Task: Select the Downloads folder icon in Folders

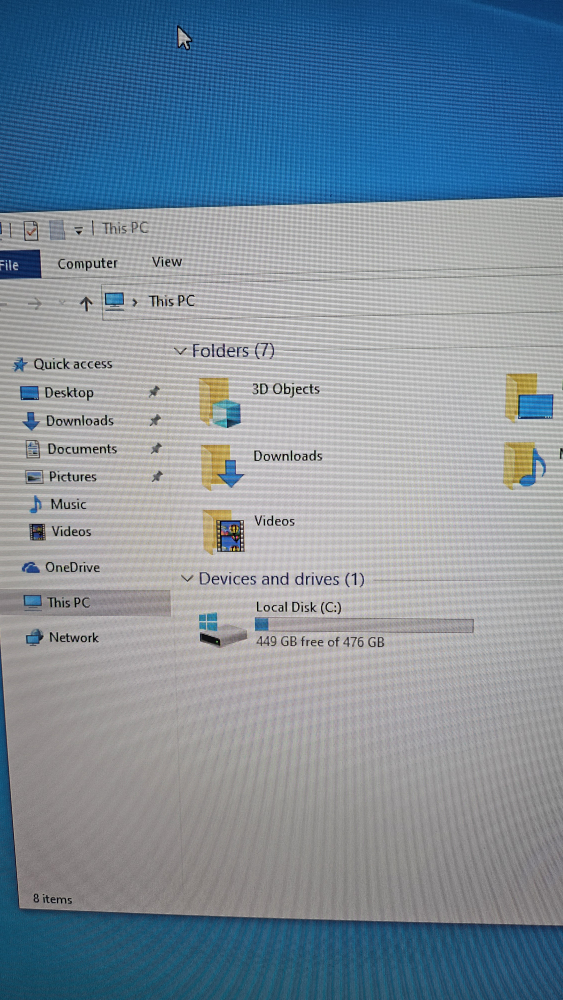Action: [222, 467]
